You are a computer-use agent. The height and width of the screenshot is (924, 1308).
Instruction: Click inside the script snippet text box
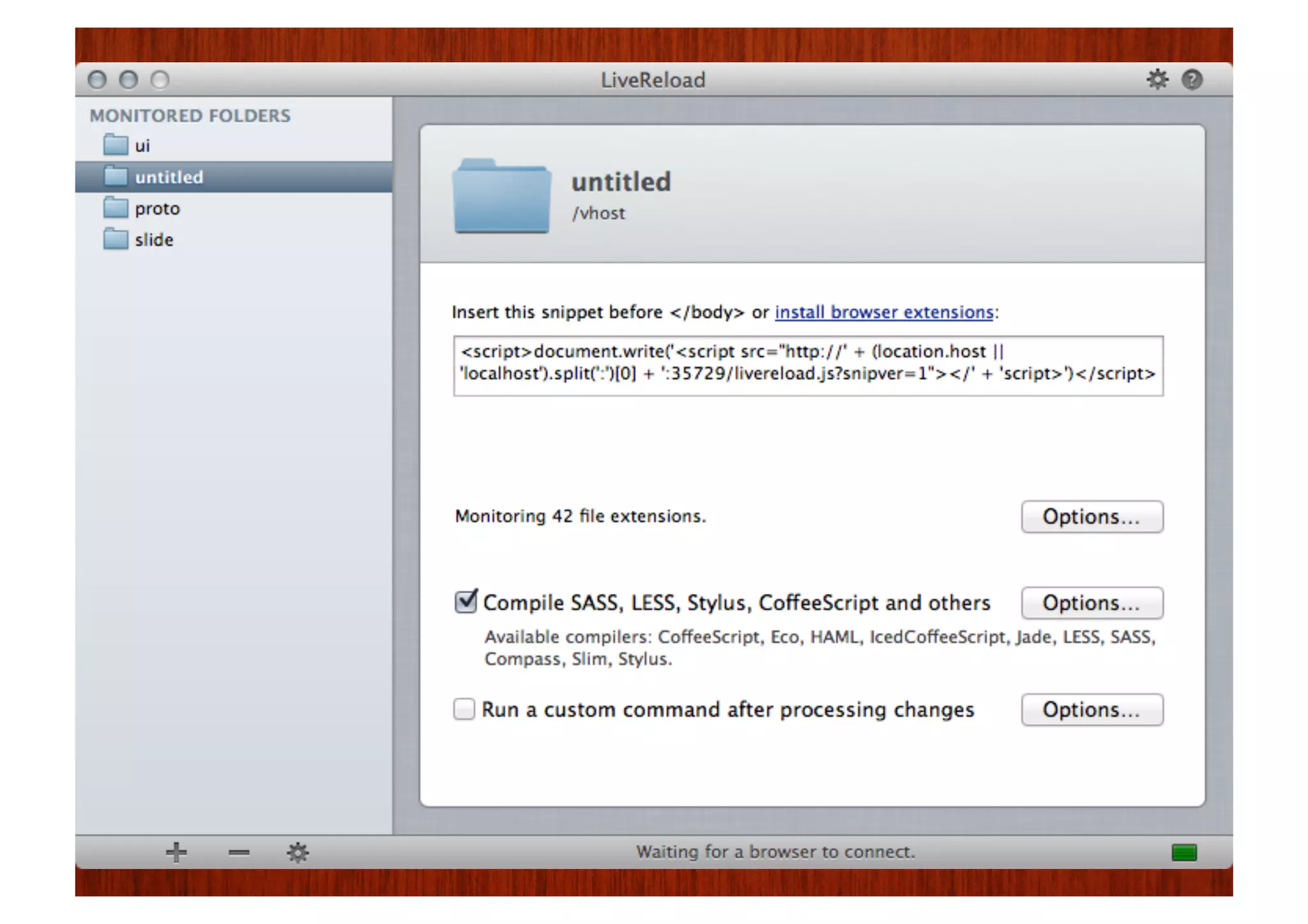coord(808,365)
